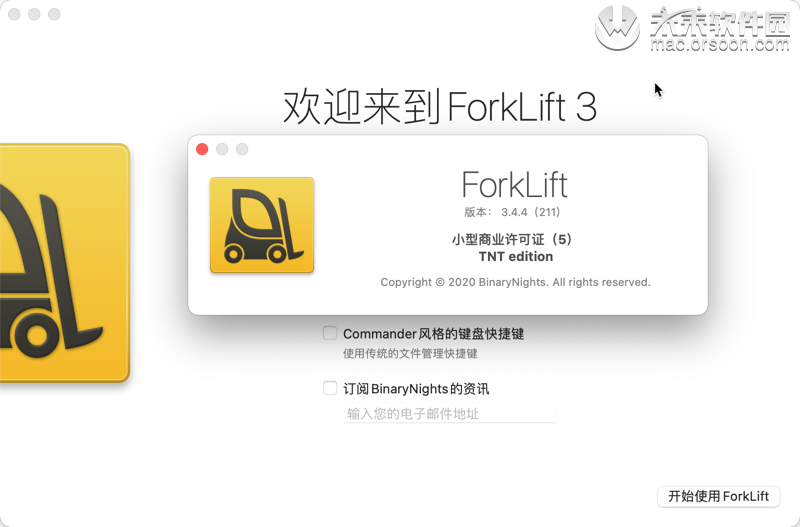Click the orsoon watermark logo at top right
The width and height of the screenshot is (800, 527).
coord(692,28)
